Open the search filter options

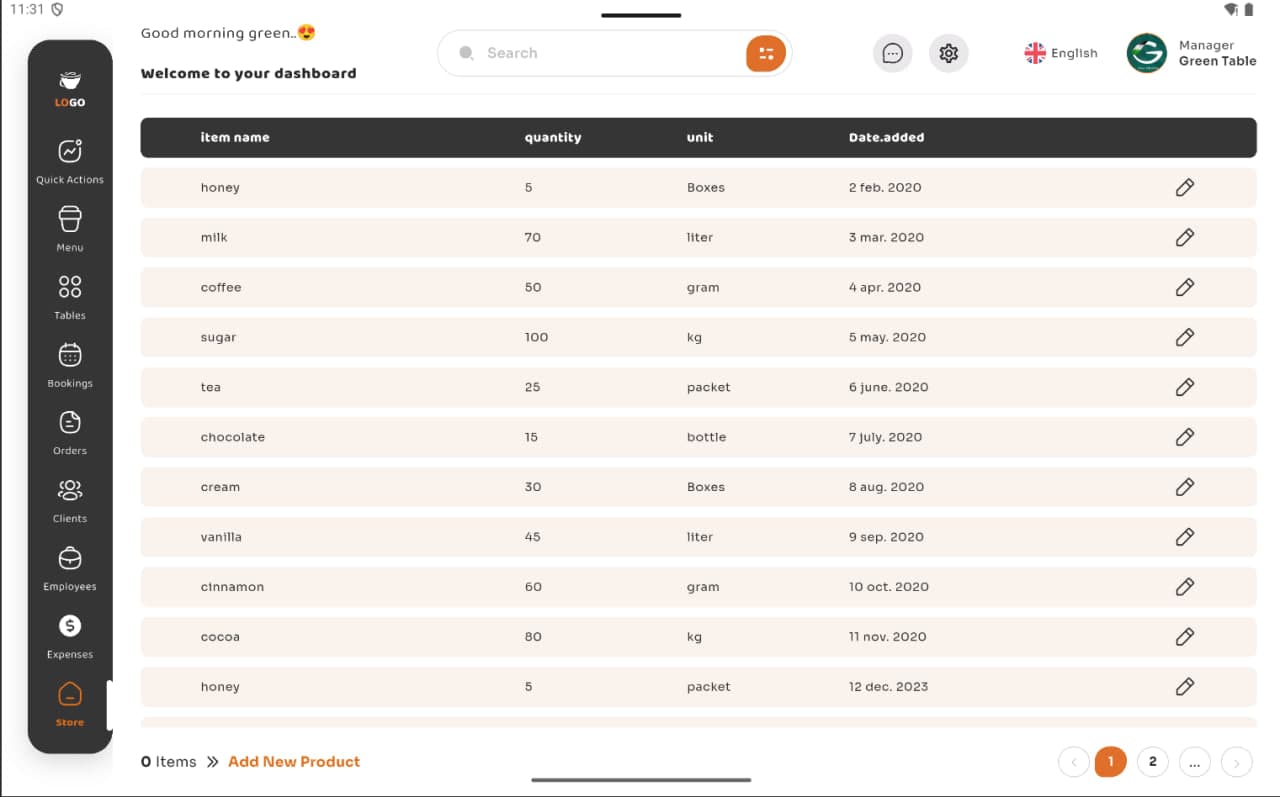point(765,52)
